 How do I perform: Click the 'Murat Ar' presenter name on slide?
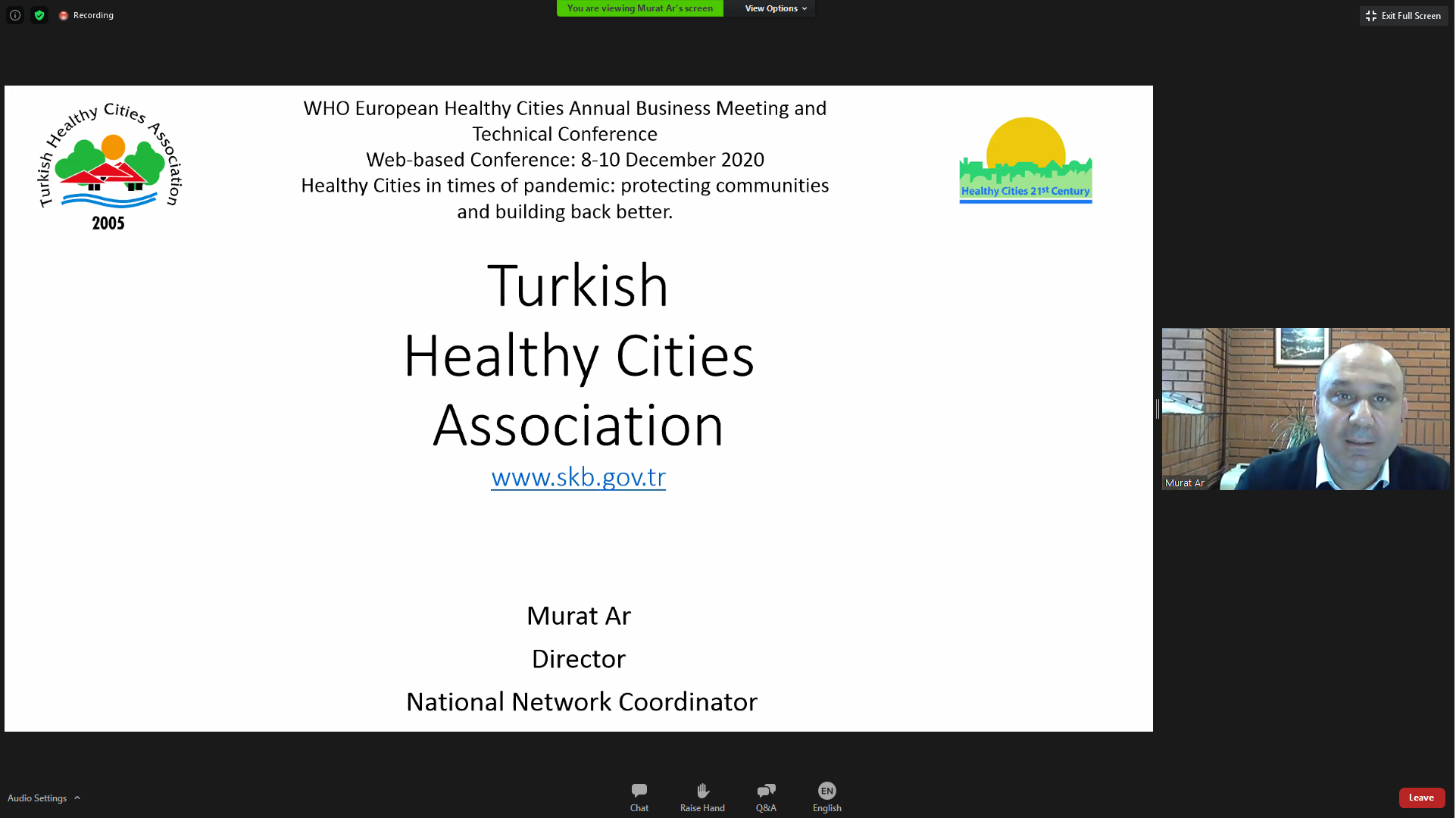pyautogui.click(x=579, y=616)
